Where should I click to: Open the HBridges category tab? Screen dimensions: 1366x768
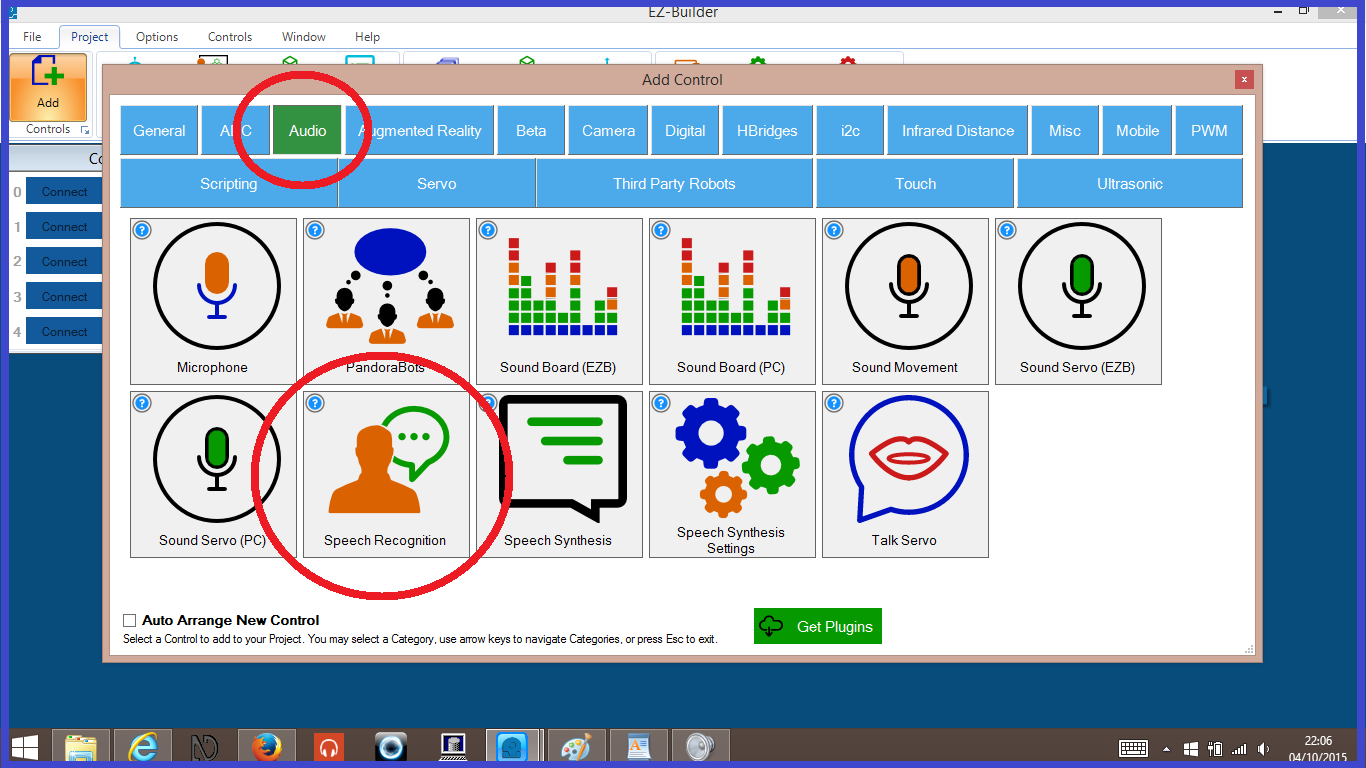[x=767, y=131]
